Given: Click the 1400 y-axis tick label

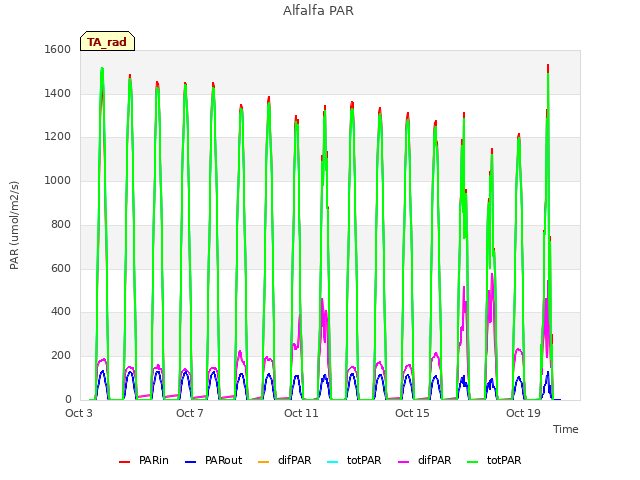Looking at the screenshot, I should click(58, 93).
